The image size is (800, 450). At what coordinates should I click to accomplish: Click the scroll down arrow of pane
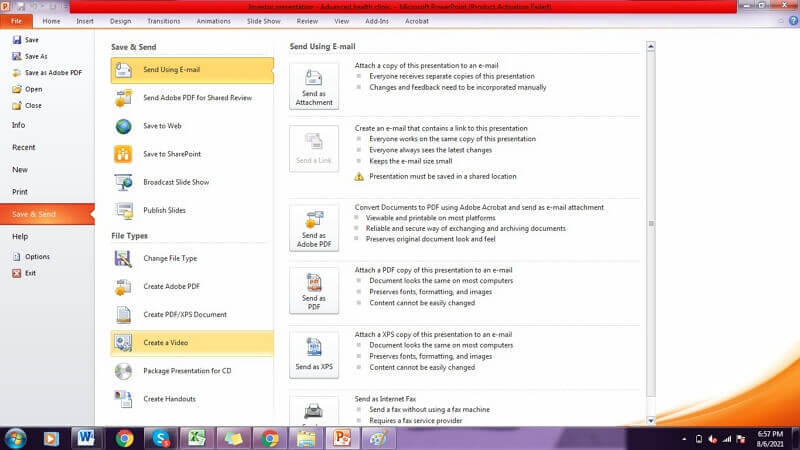tap(651, 421)
